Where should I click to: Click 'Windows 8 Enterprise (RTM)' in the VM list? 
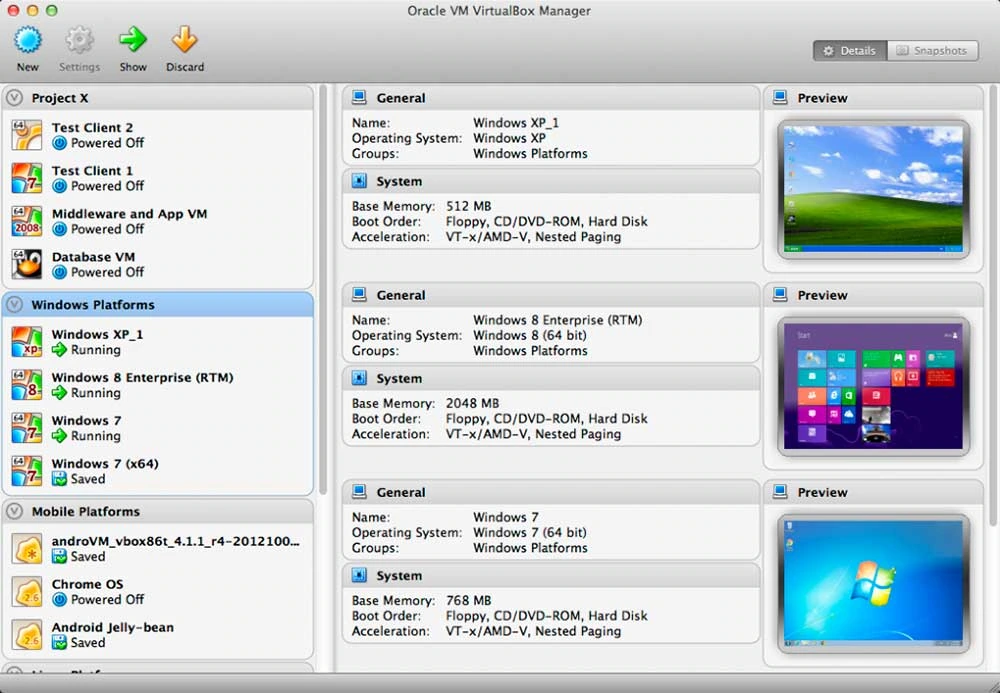pyautogui.click(x=142, y=377)
